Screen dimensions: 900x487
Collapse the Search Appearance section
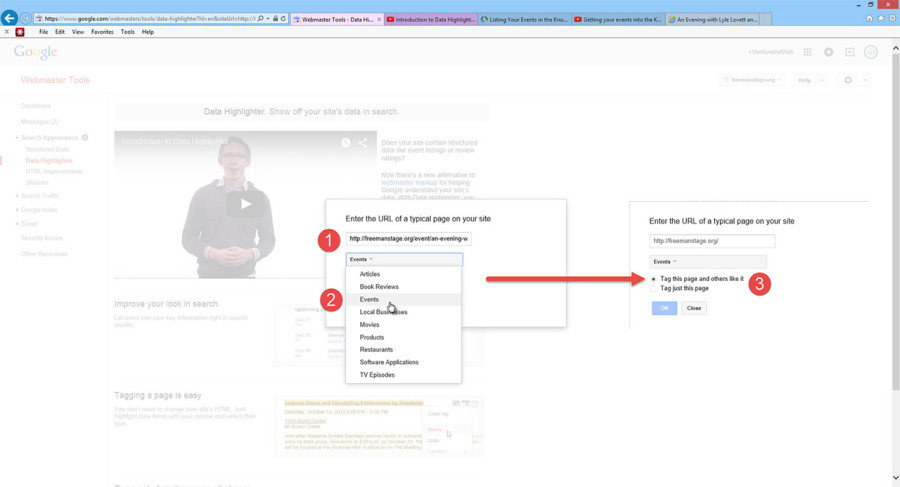coord(17,138)
